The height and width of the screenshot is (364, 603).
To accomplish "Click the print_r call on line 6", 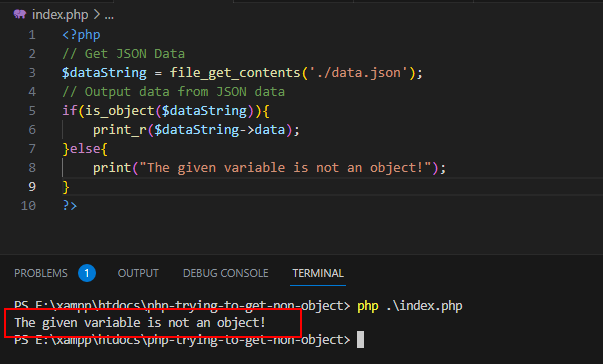I will [120, 130].
